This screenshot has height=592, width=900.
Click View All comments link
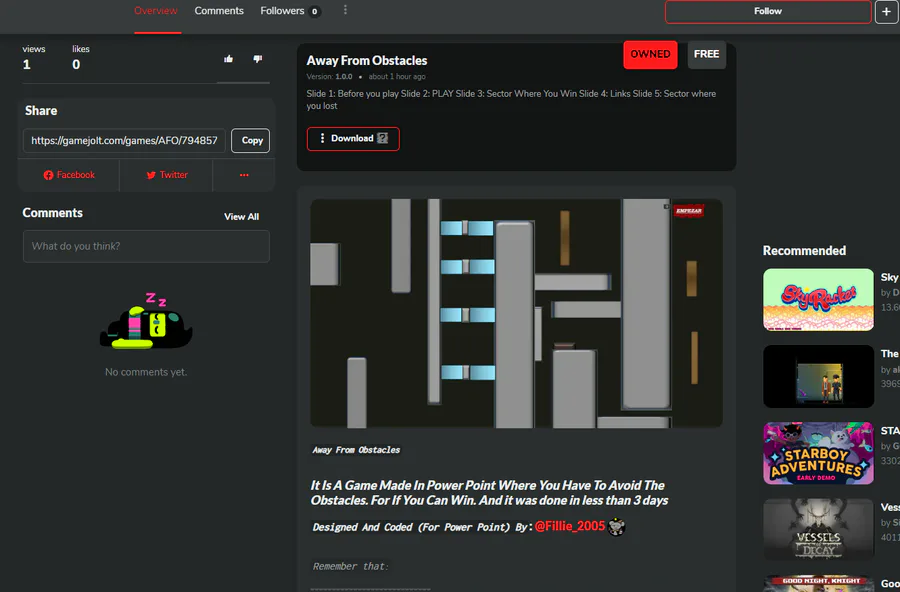point(241,216)
